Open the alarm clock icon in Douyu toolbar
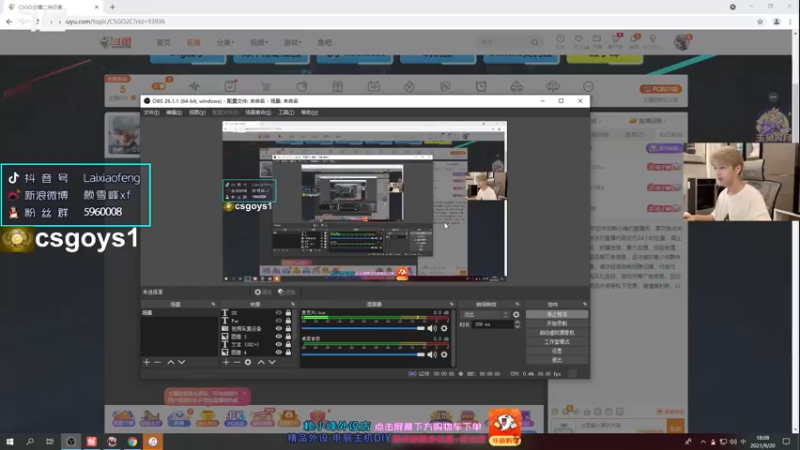Viewport: 800px width, 450px height. coord(481,87)
